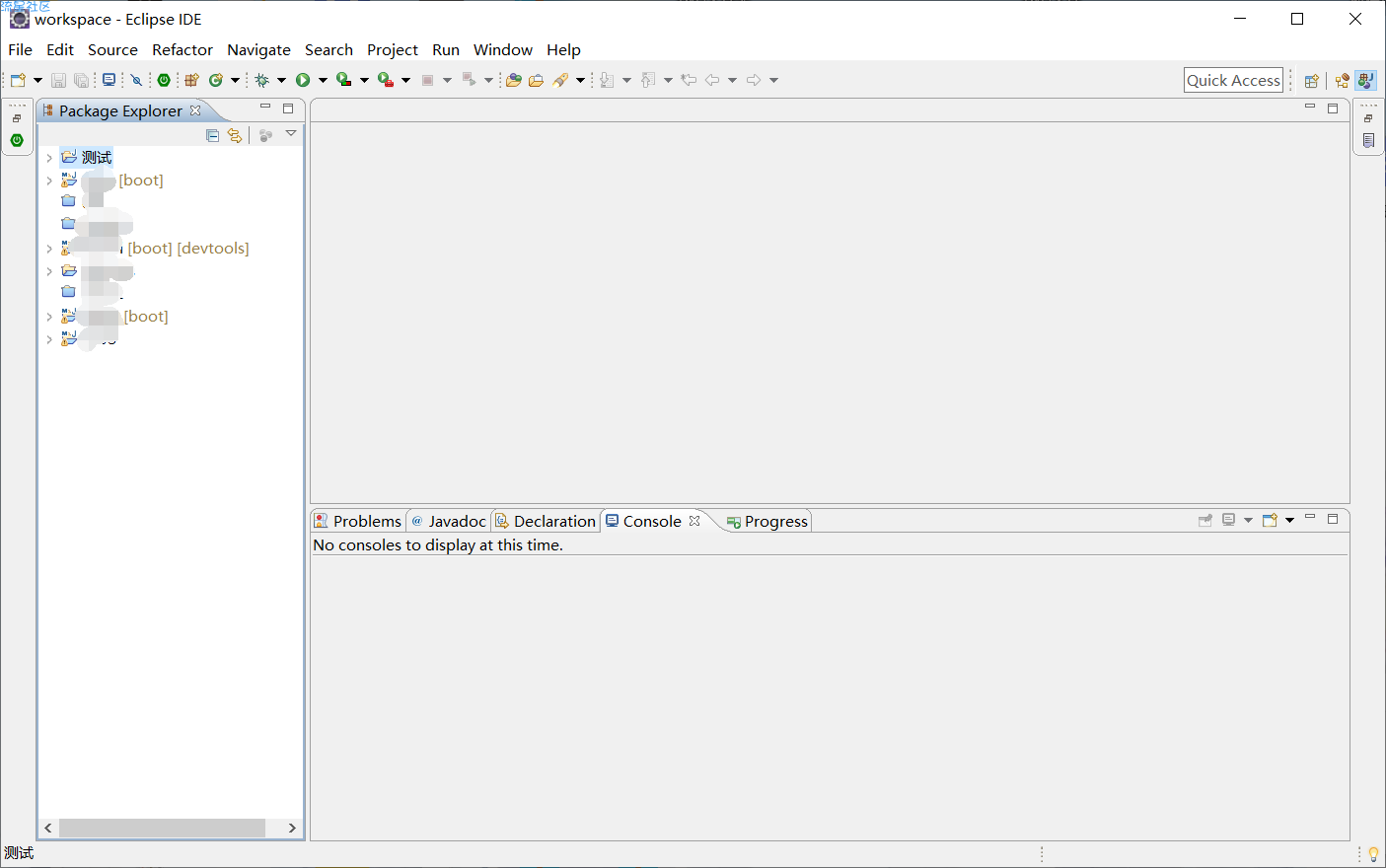Open the Coverage dropdown arrow
The image size is (1386, 868).
pyautogui.click(x=364, y=80)
